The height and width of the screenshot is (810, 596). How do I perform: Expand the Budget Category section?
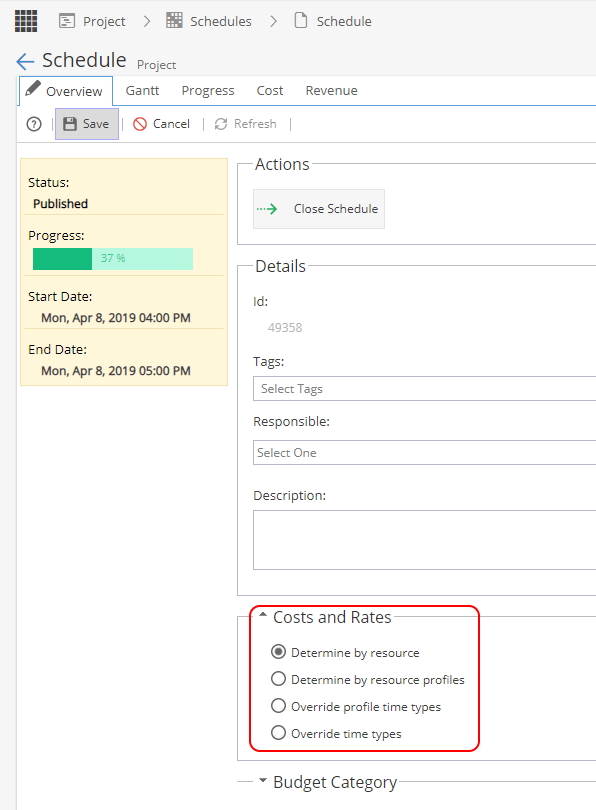tap(263, 780)
